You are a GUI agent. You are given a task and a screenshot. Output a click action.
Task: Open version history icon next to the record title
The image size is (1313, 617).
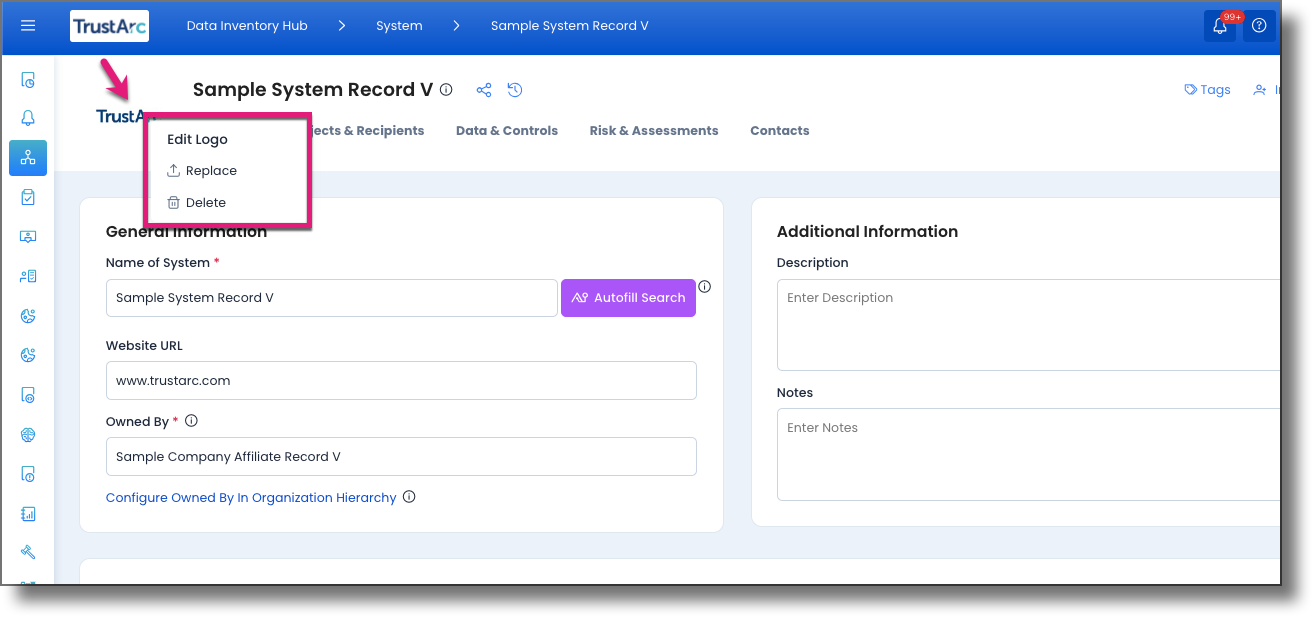514,90
